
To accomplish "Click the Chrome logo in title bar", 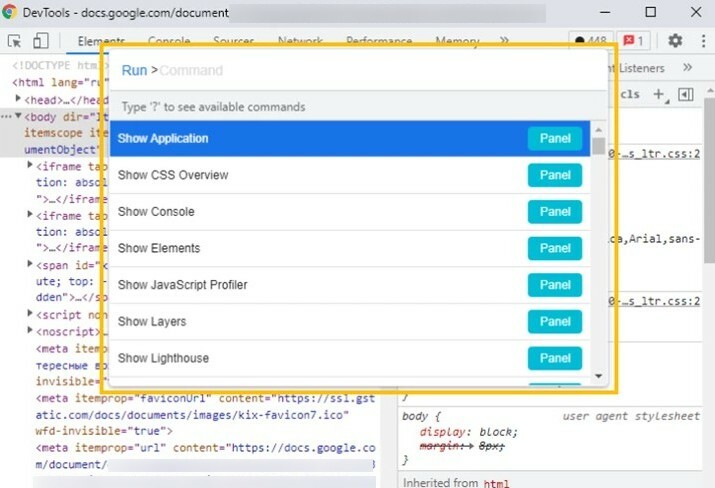I will (x=10, y=12).
